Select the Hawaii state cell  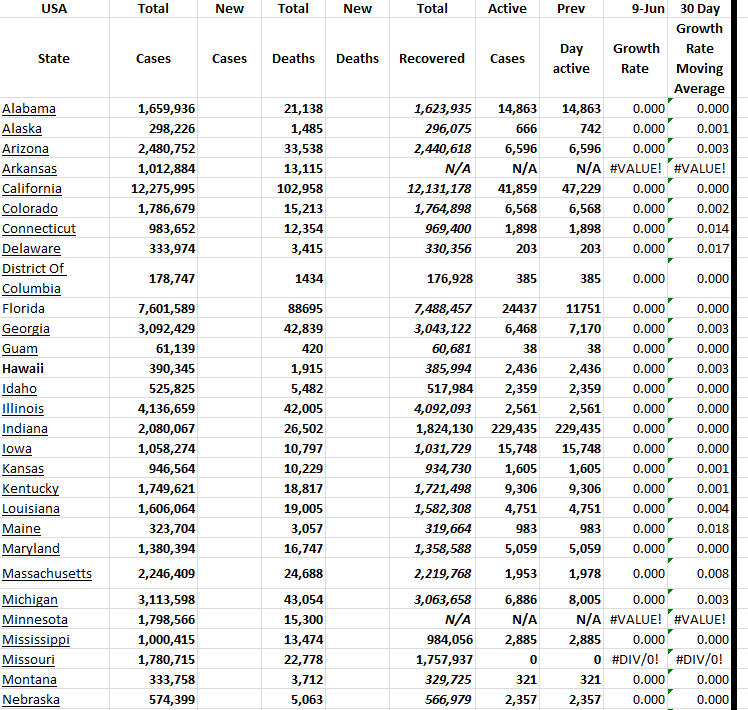23,368
